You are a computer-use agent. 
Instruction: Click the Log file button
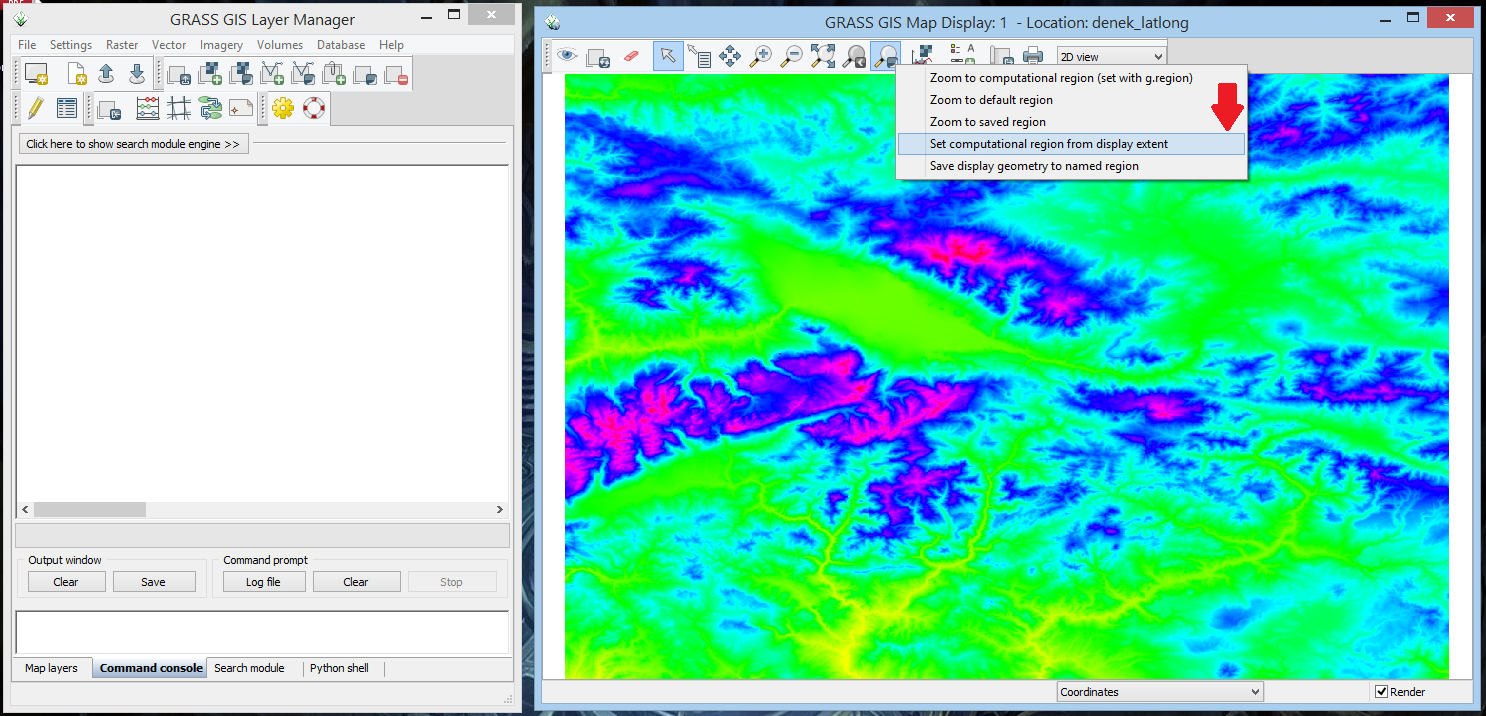click(x=264, y=582)
